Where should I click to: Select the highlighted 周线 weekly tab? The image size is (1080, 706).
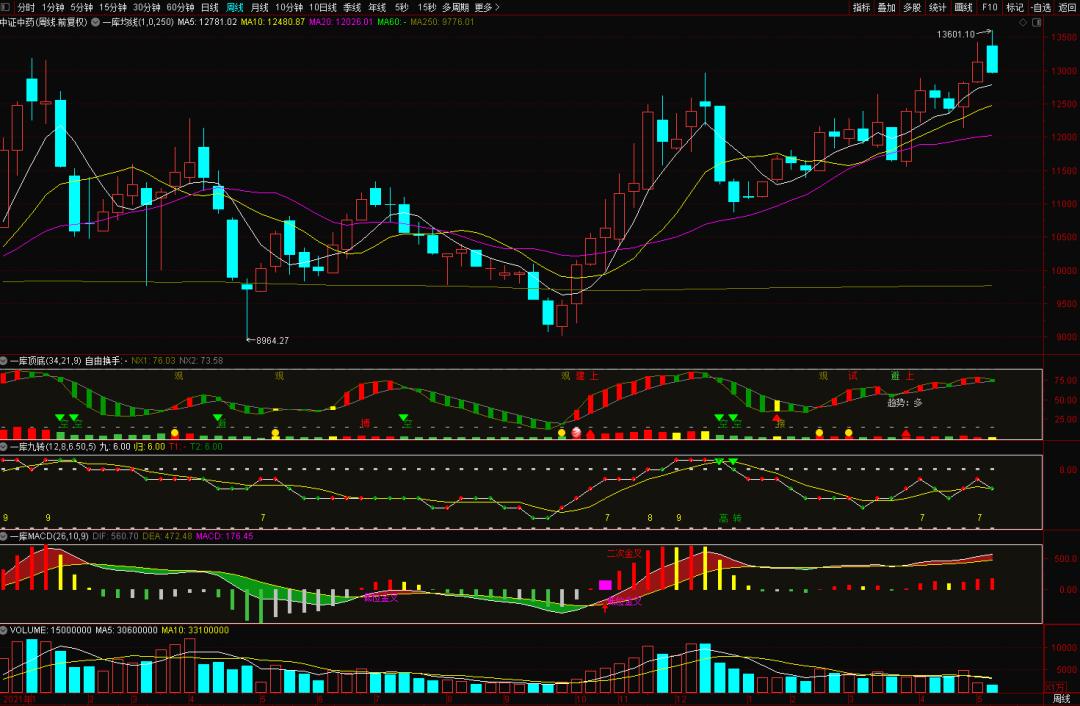pyautogui.click(x=235, y=8)
